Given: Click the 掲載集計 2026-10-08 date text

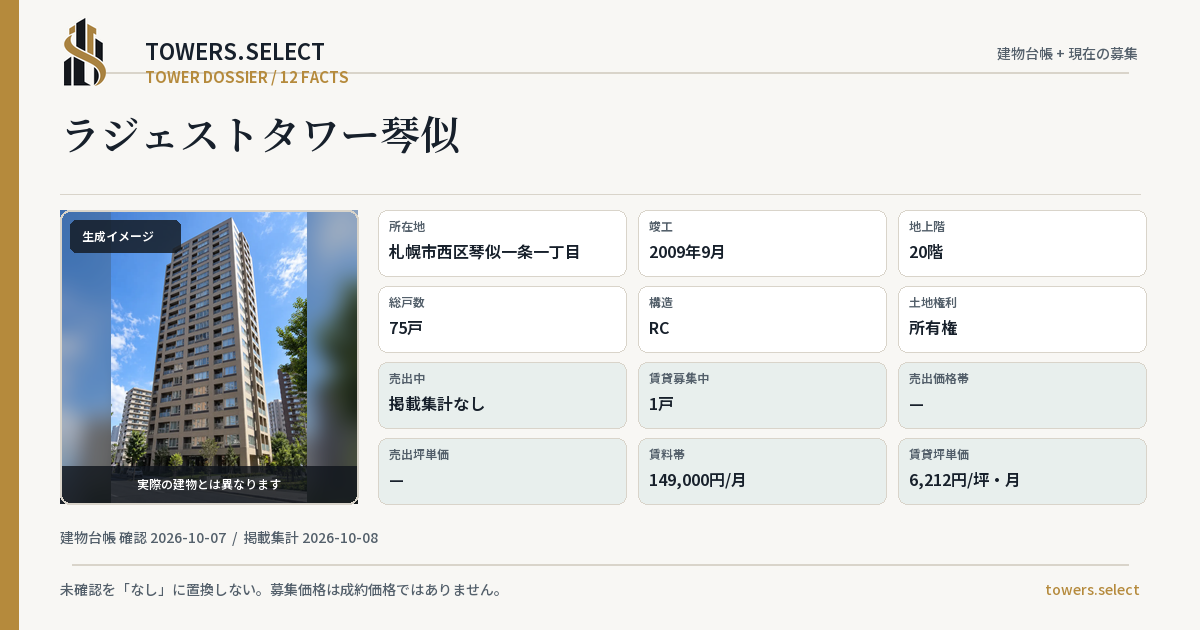Looking at the screenshot, I should (x=311, y=538).
